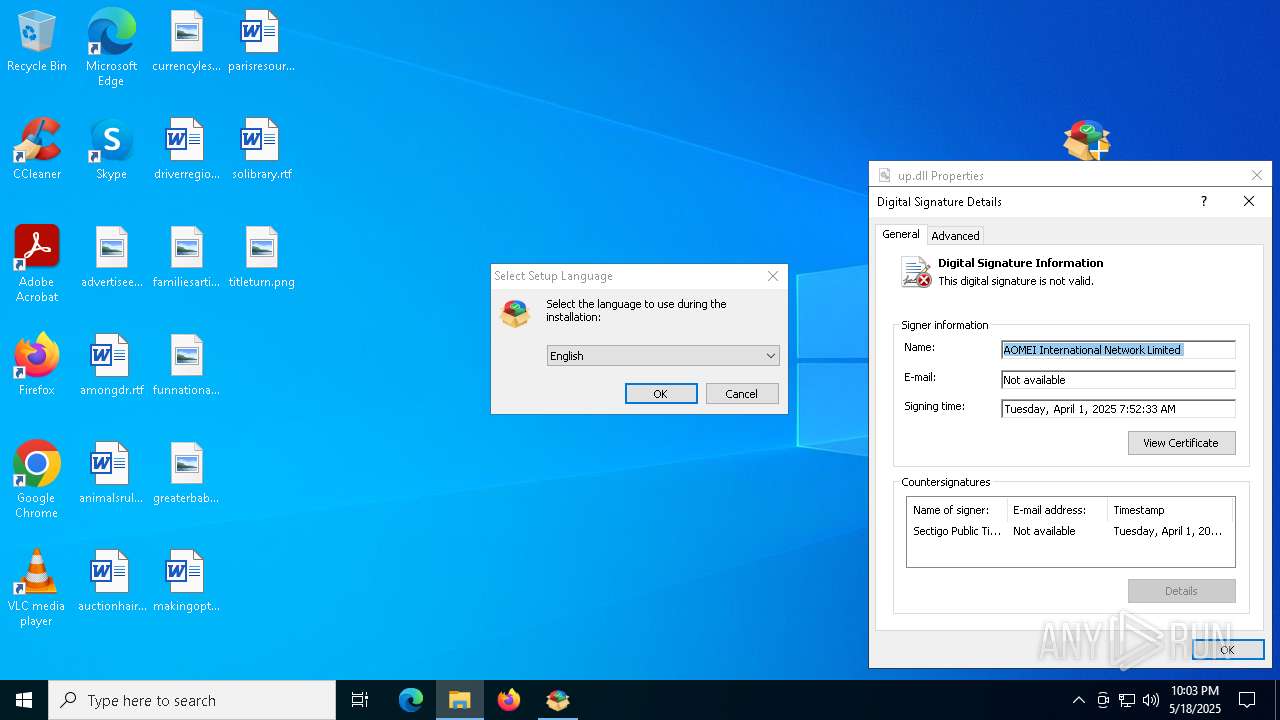1280x720 pixels.
Task: Switch to setup installer taskbar icon
Action: click(558, 700)
